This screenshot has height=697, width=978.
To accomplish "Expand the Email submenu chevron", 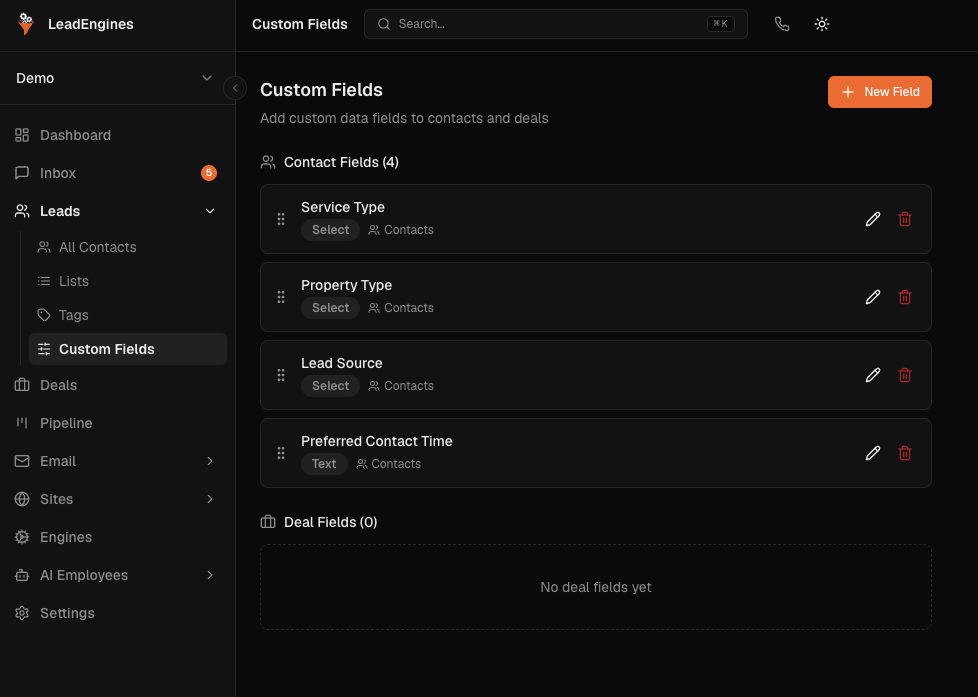I will pyautogui.click(x=210, y=461).
